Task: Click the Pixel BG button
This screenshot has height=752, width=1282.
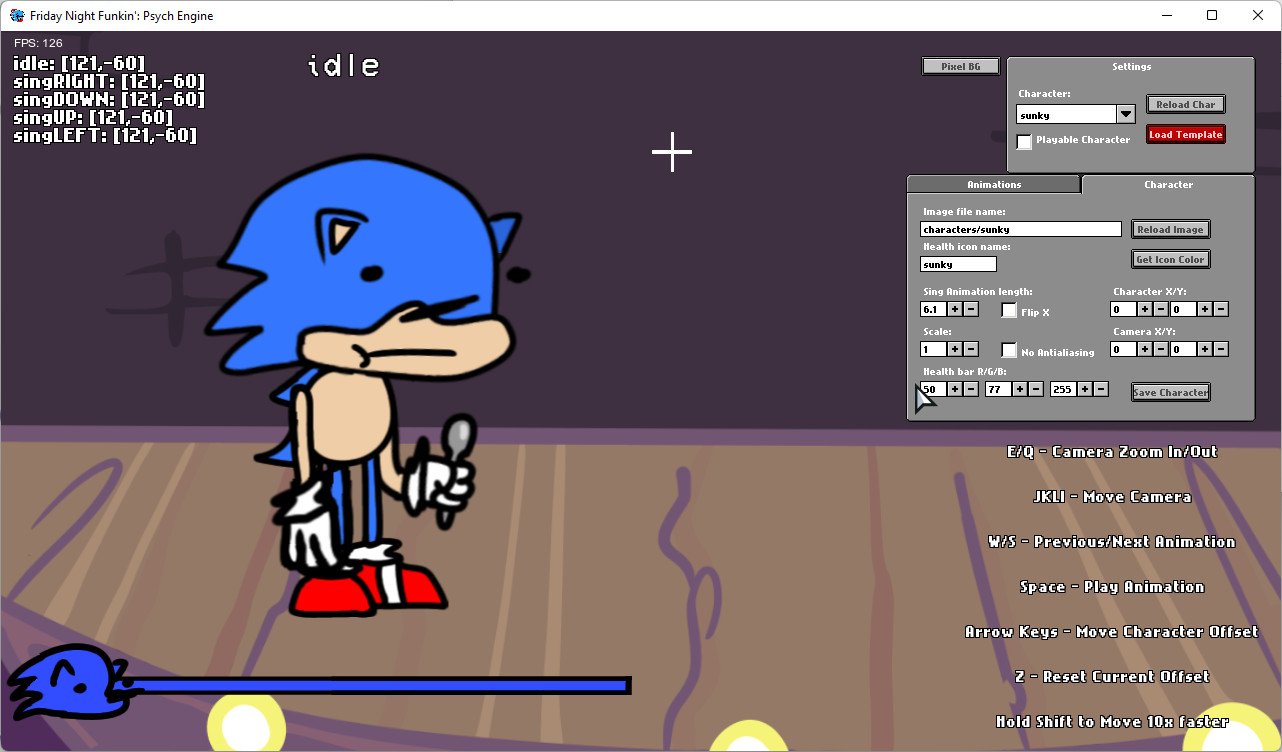Action: pyautogui.click(x=960, y=66)
